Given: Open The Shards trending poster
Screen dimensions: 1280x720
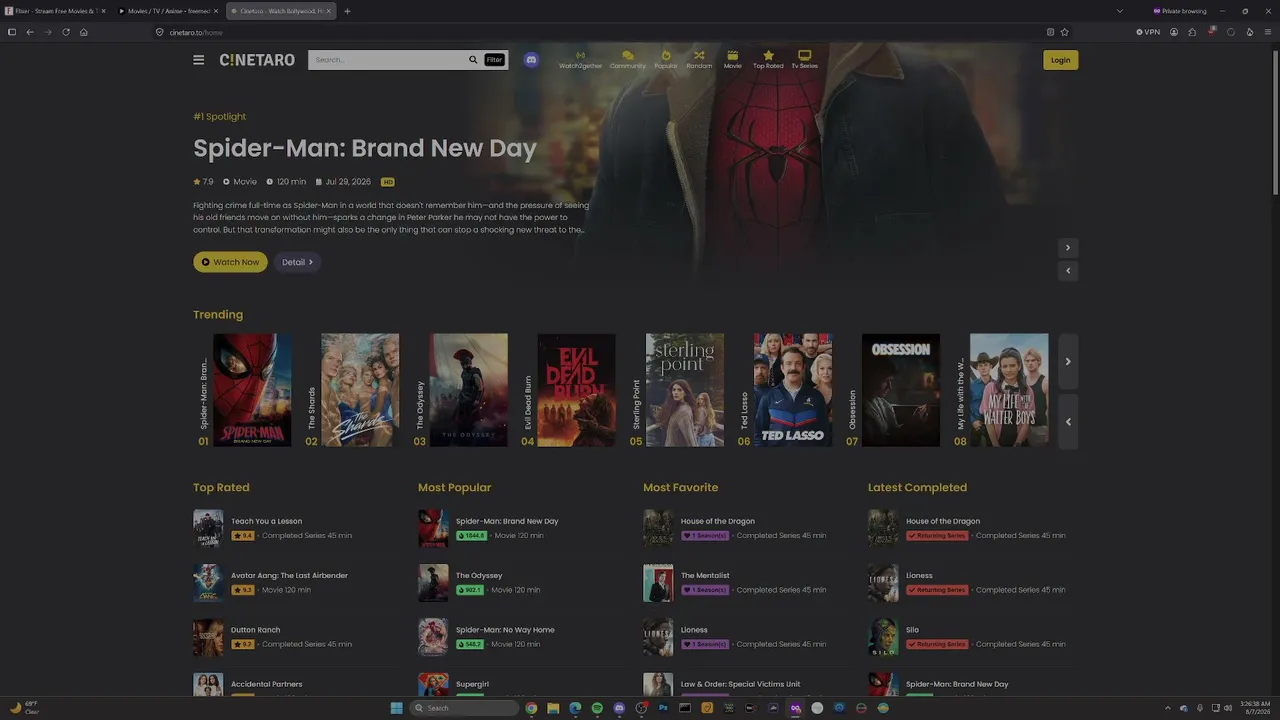Looking at the screenshot, I should (360, 390).
